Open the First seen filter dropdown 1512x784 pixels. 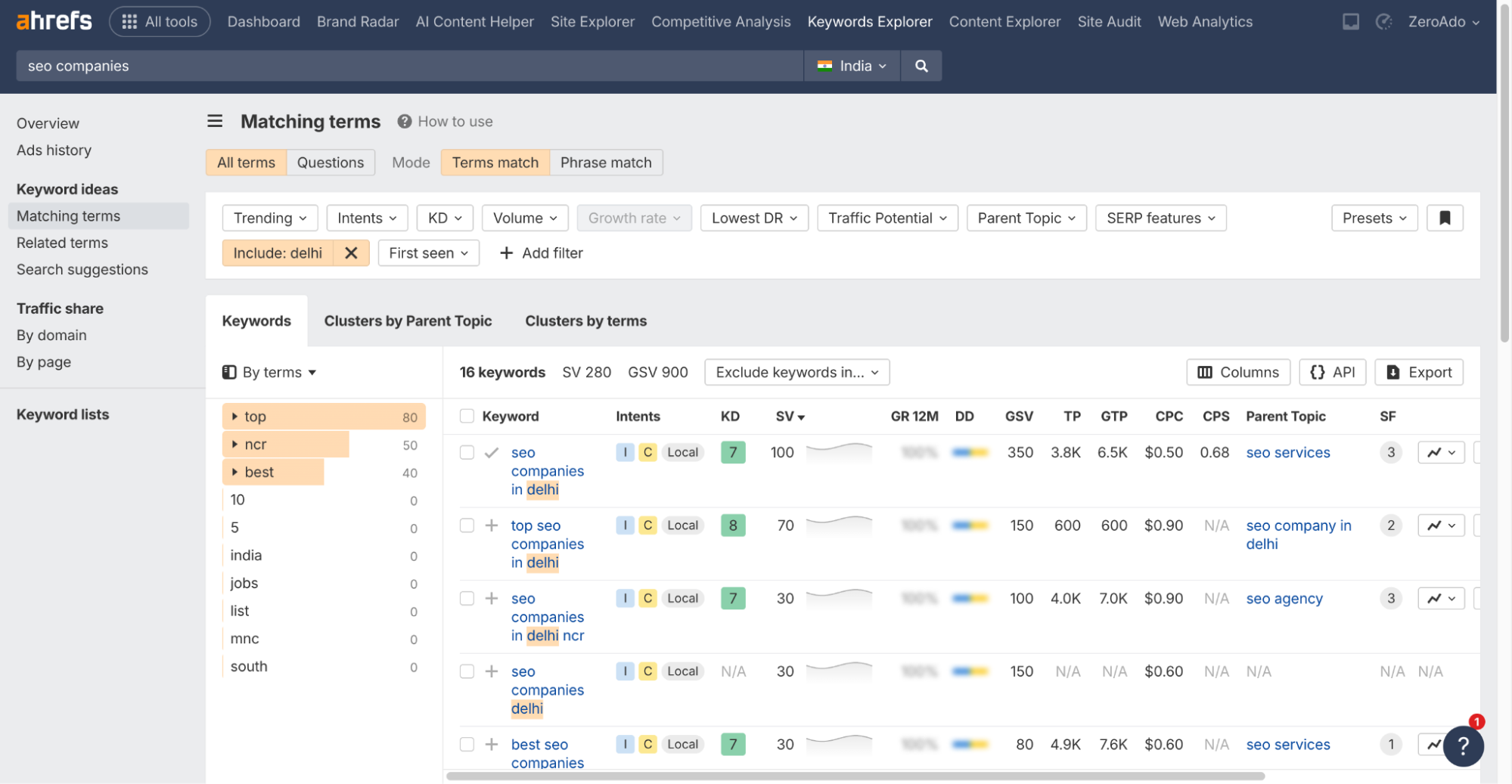pos(428,253)
